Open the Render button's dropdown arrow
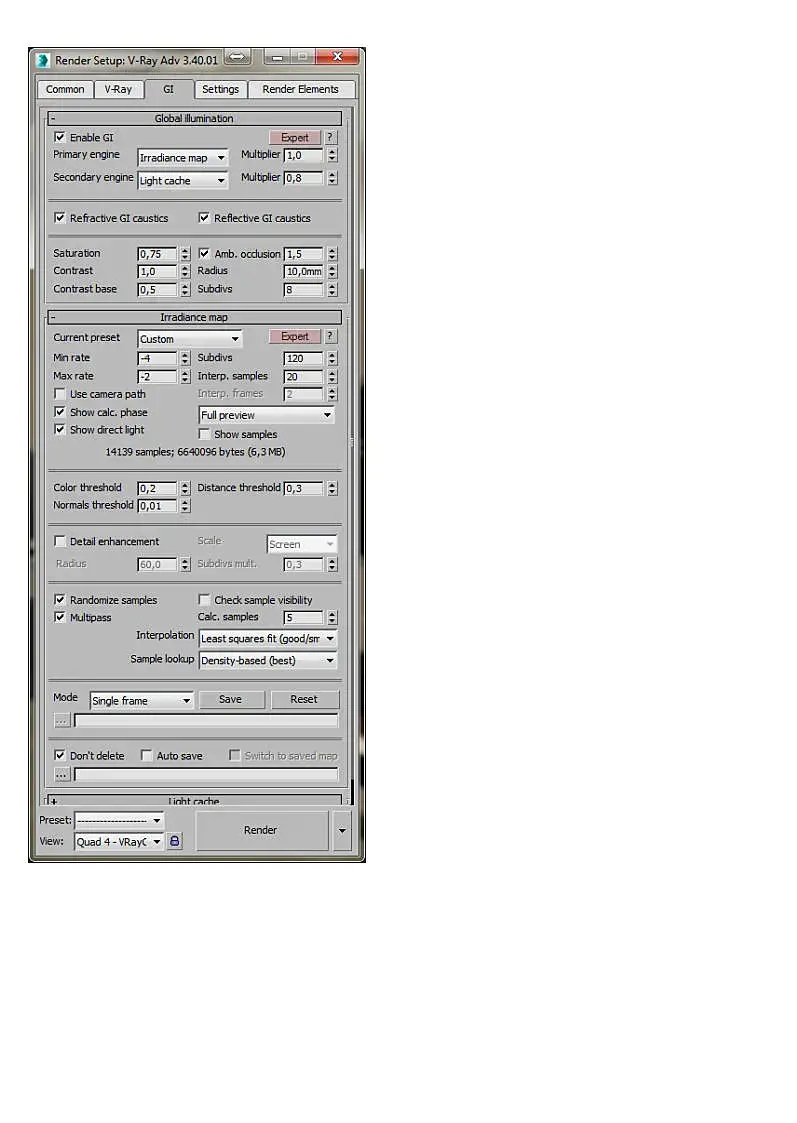797x1123 pixels. (x=342, y=830)
